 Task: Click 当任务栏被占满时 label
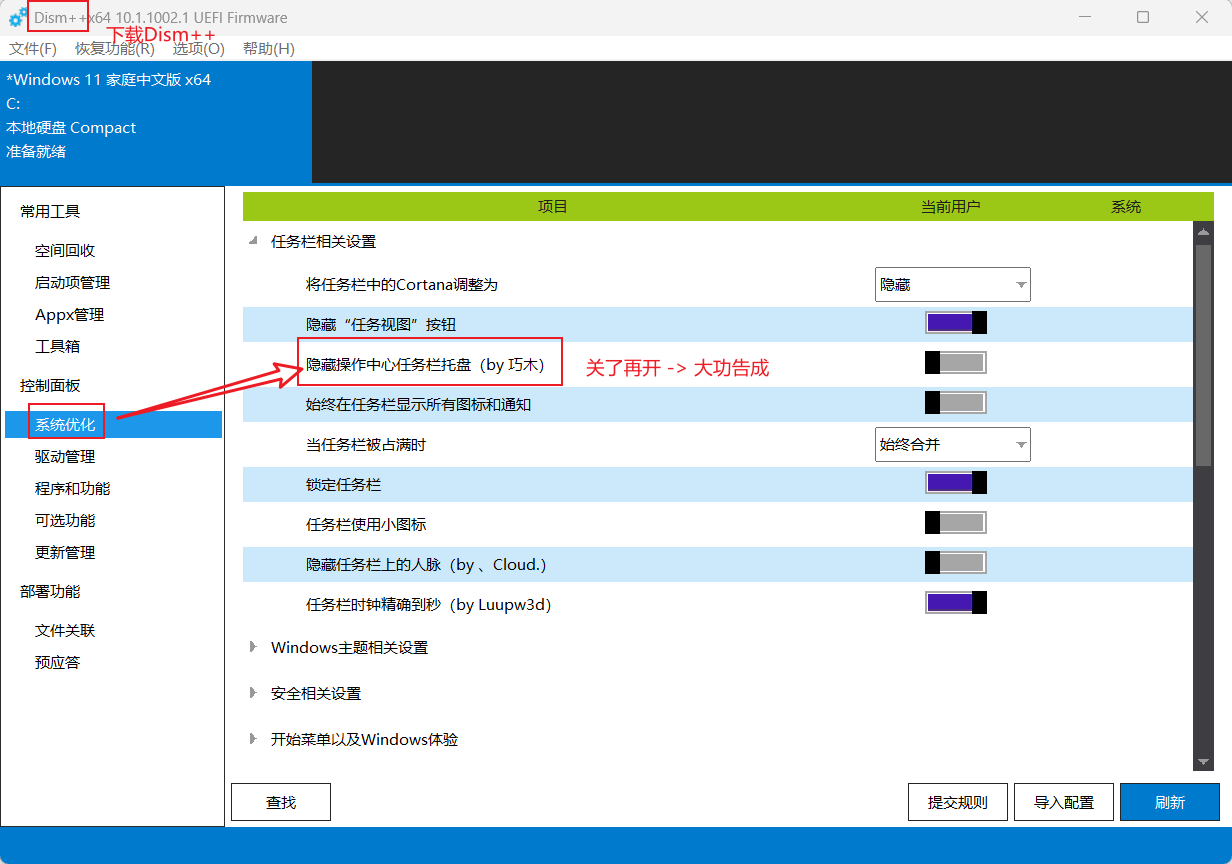(365, 445)
